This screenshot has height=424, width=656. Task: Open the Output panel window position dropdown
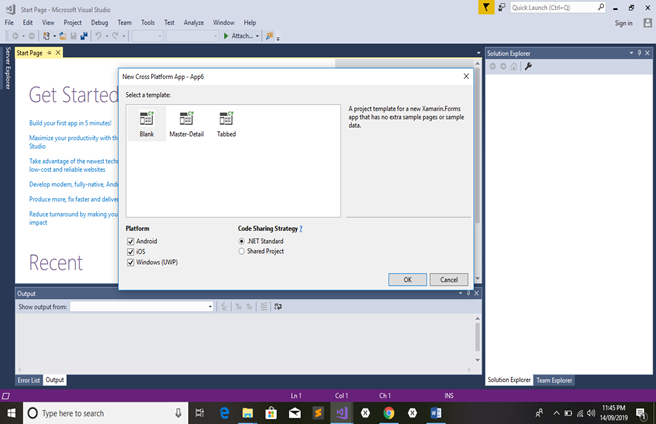(x=460, y=293)
